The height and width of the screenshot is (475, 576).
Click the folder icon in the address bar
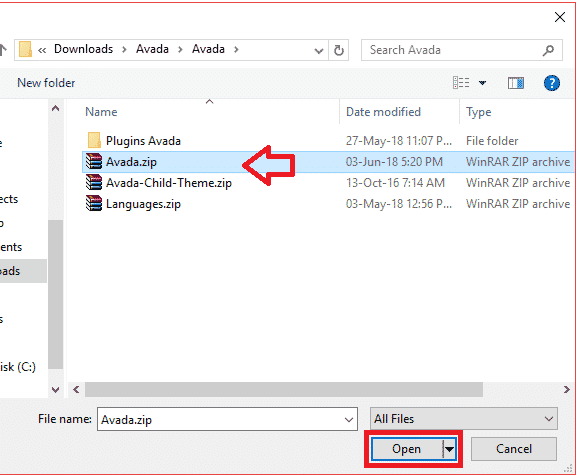click(x=25, y=50)
